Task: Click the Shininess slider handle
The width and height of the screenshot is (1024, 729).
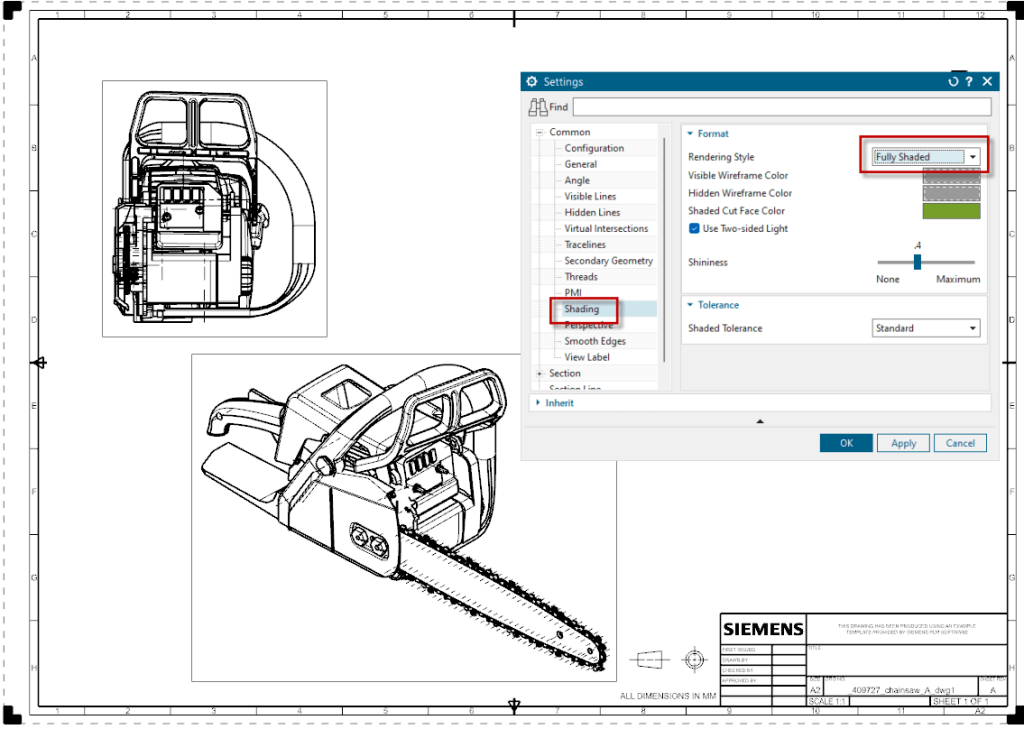Action: pyautogui.click(x=917, y=262)
